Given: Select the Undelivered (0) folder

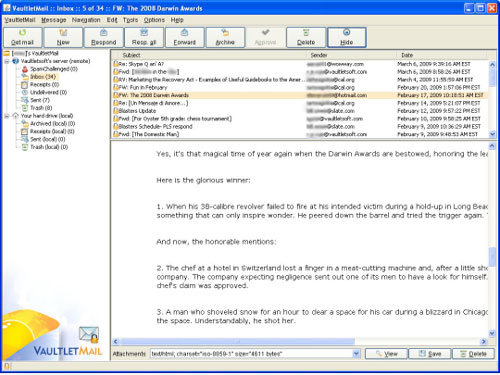Looking at the screenshot, I should coord(48,92).
